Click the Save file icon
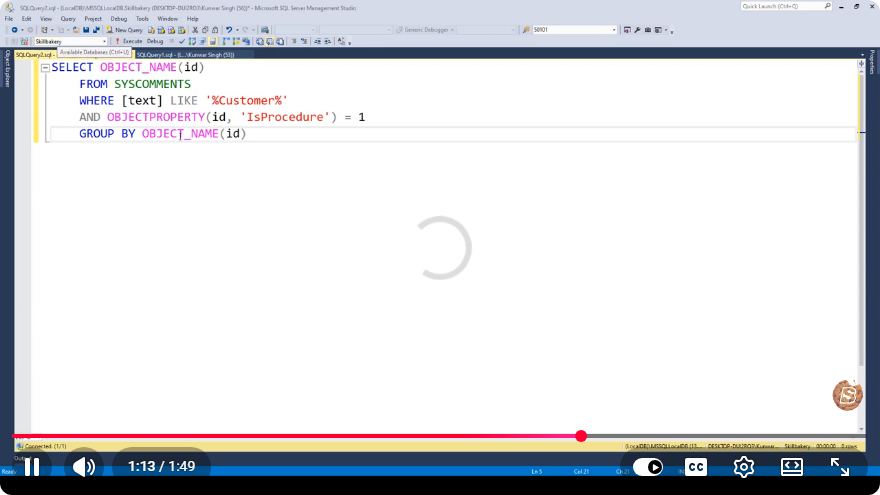 coord(86,30)
